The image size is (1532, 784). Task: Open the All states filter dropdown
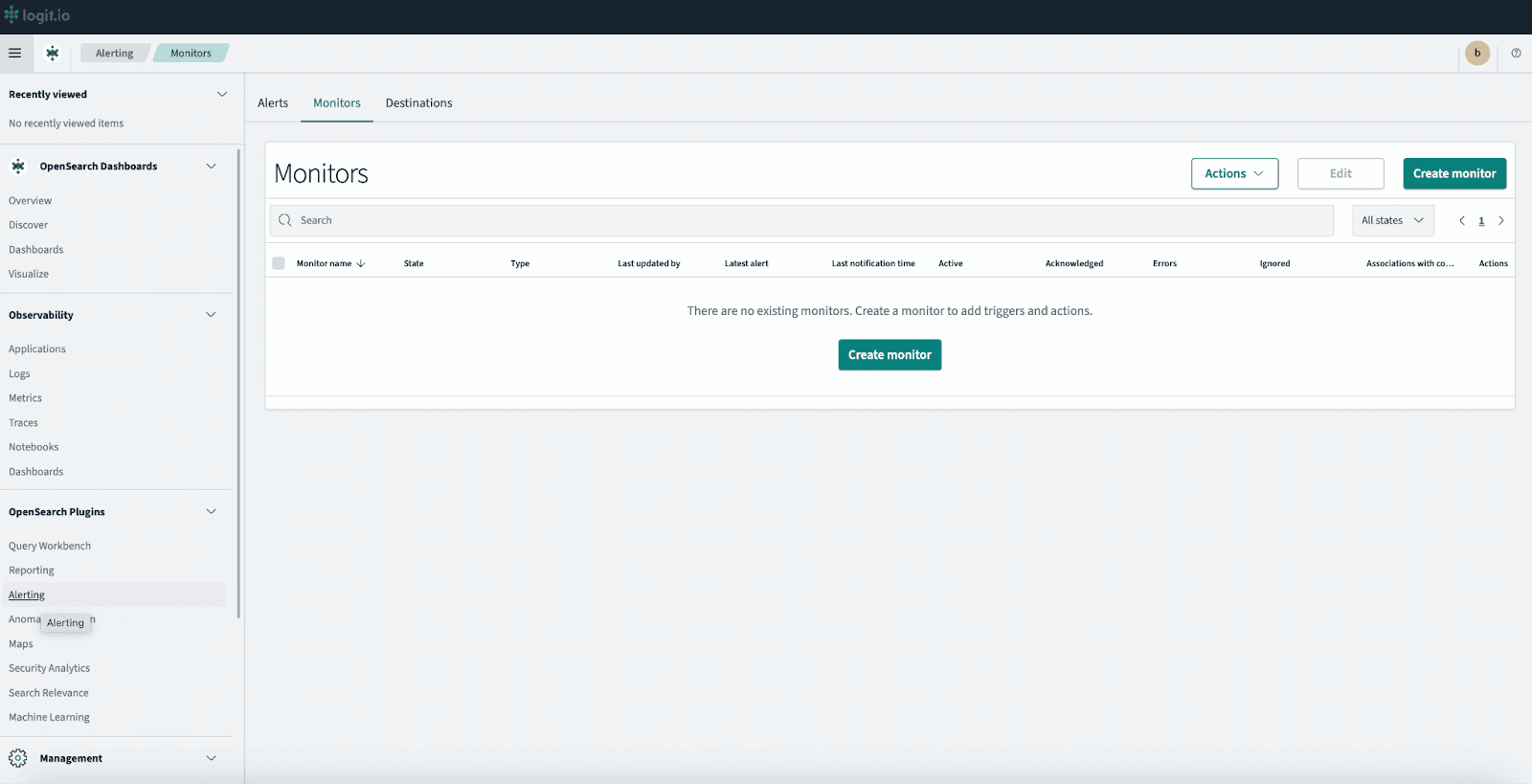1393,220
